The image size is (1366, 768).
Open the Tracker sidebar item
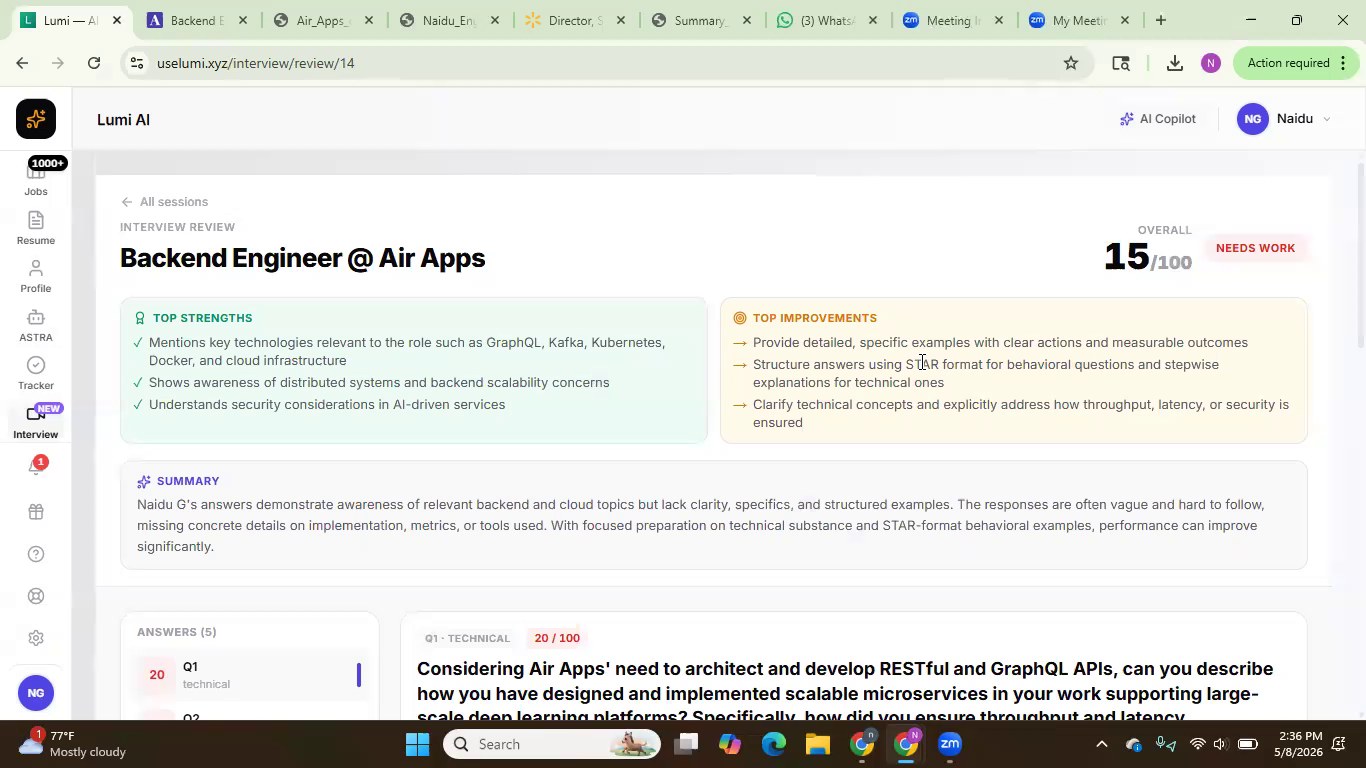[x=36, y=373]
